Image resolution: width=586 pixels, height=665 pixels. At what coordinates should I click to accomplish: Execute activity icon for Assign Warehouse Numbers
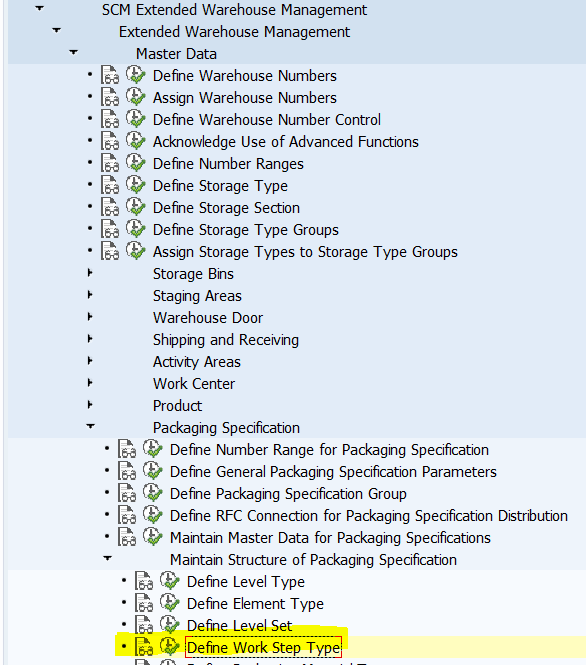(x=136, y=97)
